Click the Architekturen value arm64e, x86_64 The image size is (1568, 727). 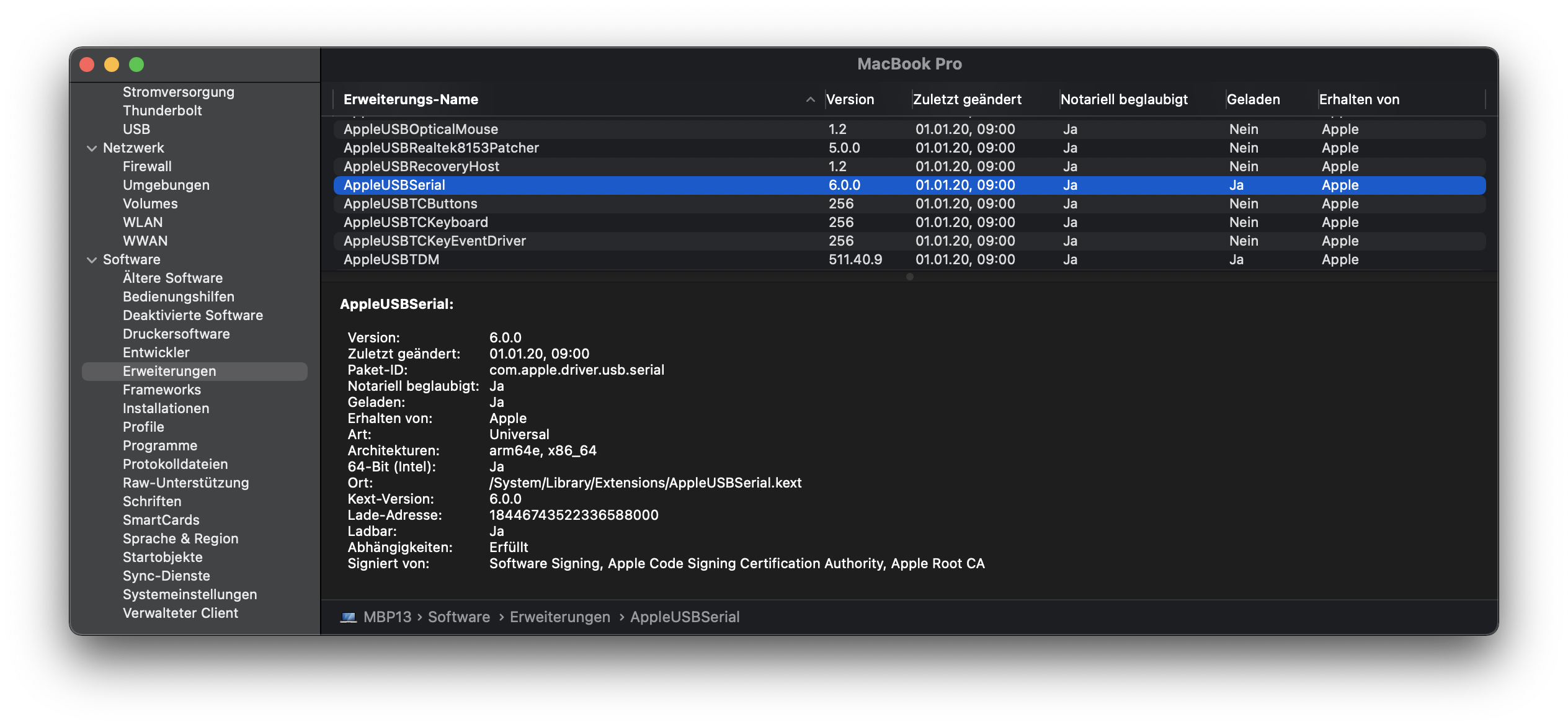coord(543,450)
